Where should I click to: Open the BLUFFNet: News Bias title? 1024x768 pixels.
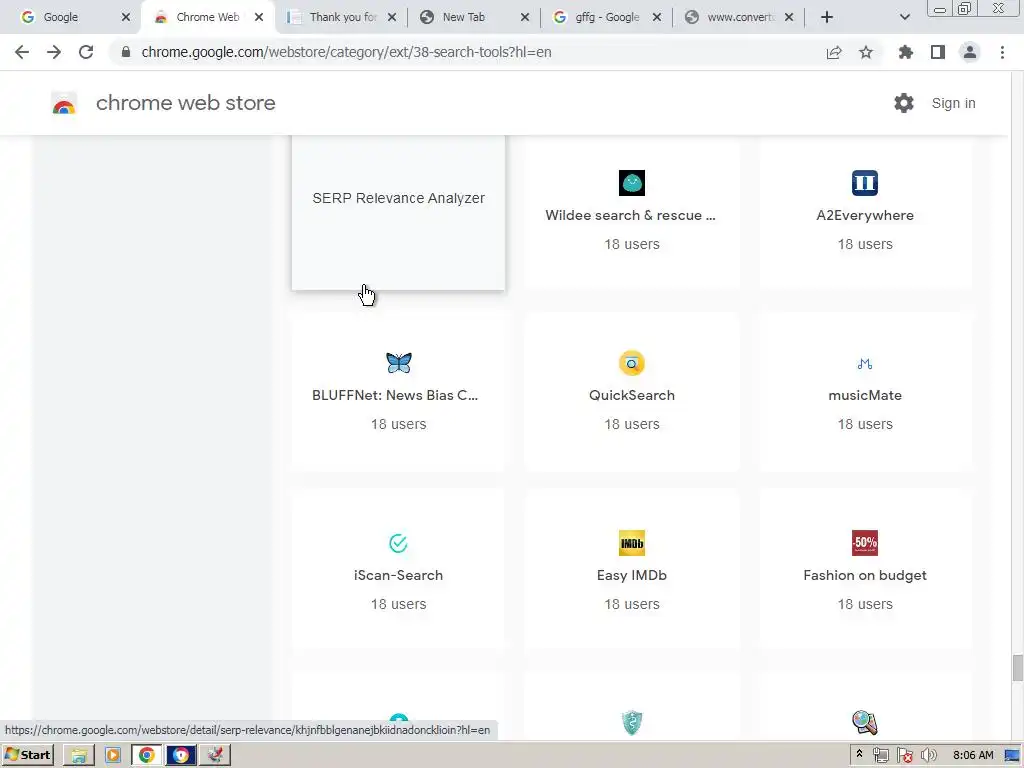tap(395, 395)
